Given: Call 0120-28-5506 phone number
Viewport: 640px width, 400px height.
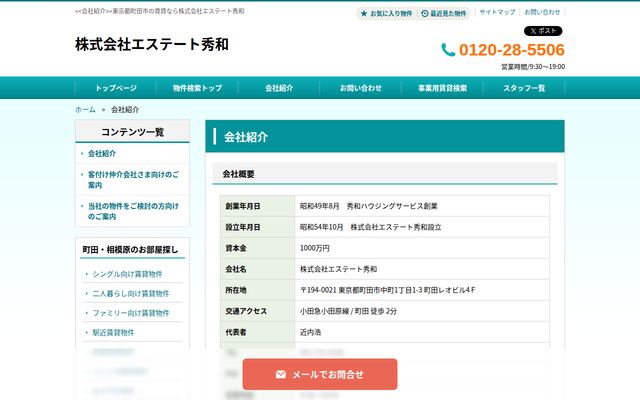Looking at the screenshot, I should pyautogui.click(x=511, y=50).
